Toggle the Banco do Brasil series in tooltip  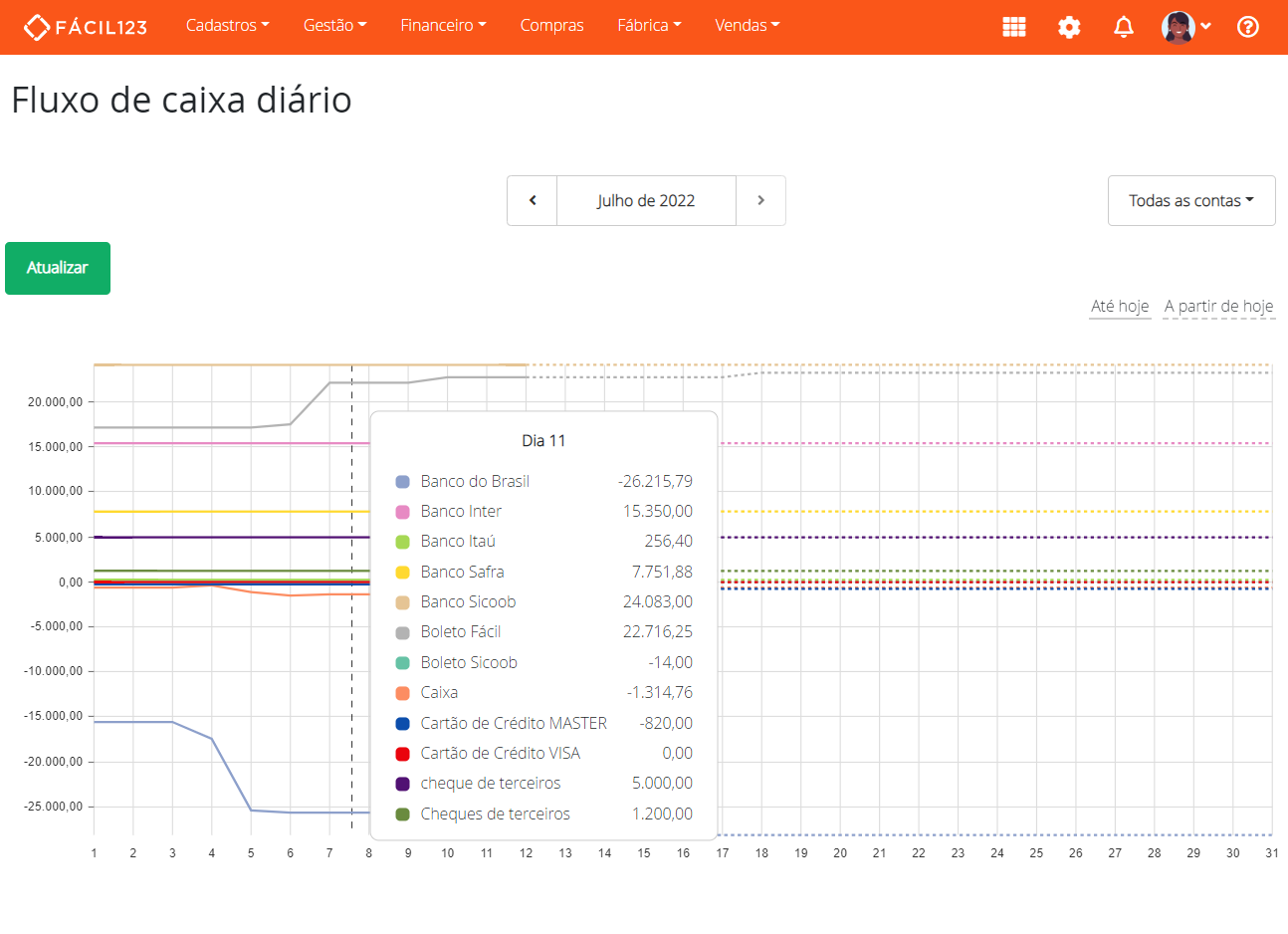(474, 481)
